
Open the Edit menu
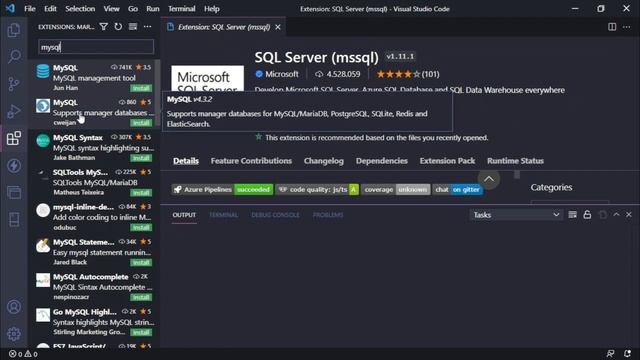point(50,9)
